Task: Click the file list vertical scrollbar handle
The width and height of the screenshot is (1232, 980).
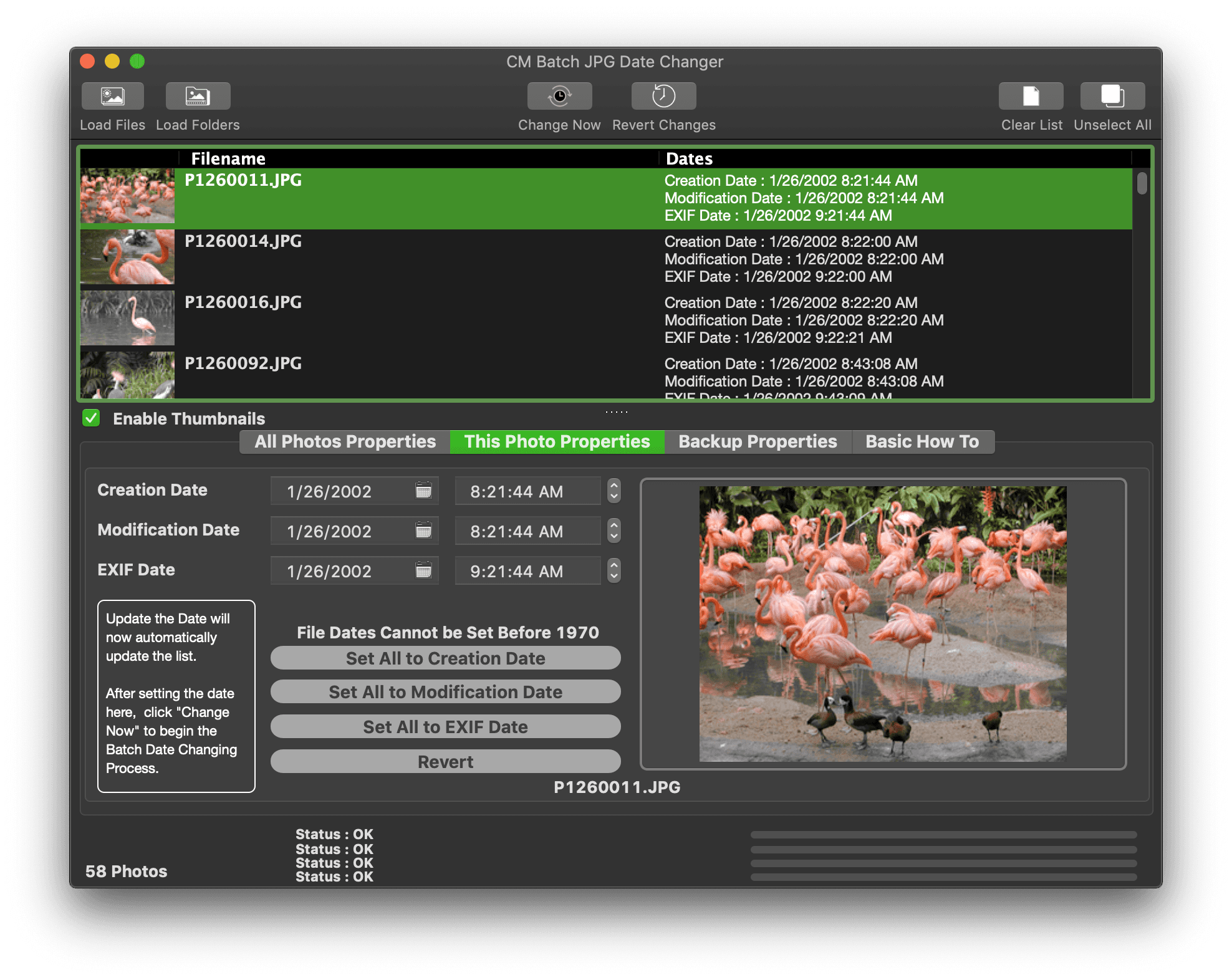Action: point(1142,183)
